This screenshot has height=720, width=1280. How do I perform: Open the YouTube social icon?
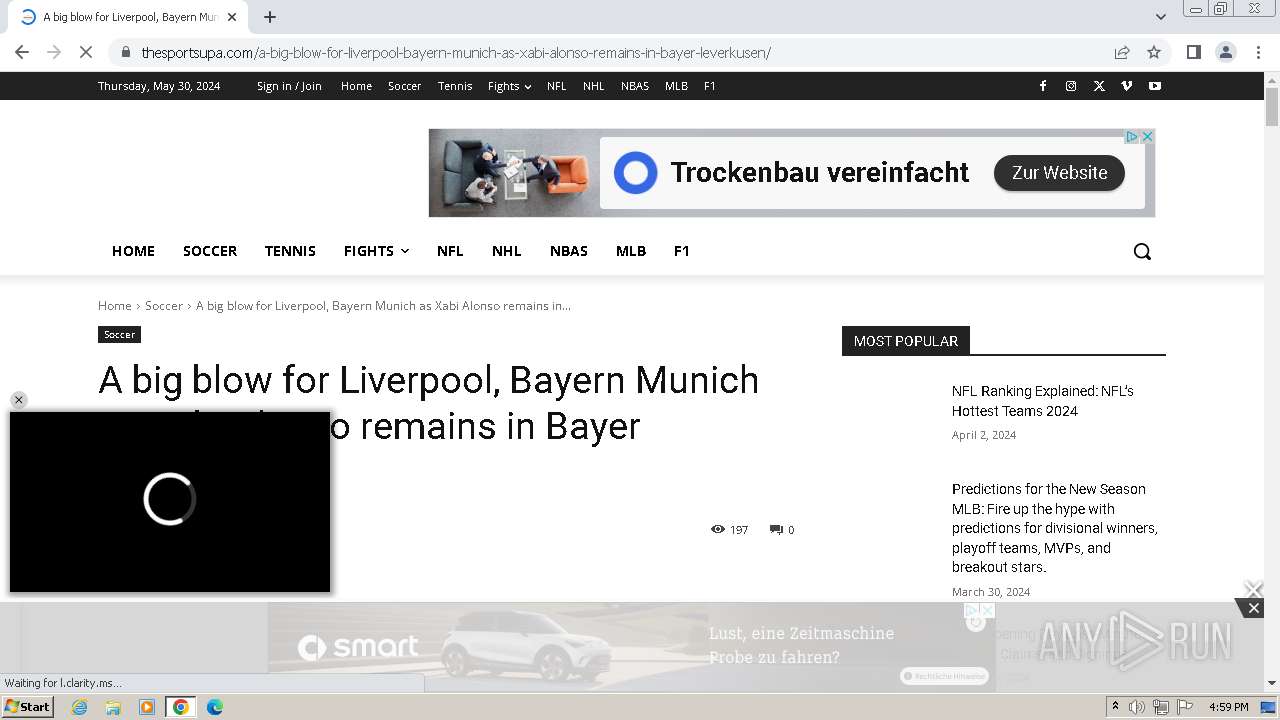(1155, 86)
